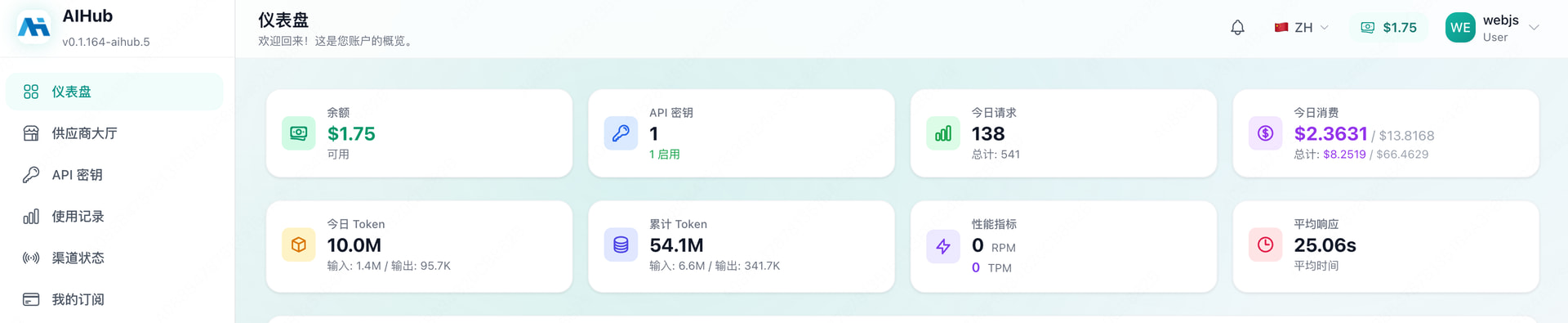Viewport: 1568px width, 323px height.
Task: Click the bar chart icon in 今日请求 card
Action: coord(942,133)
